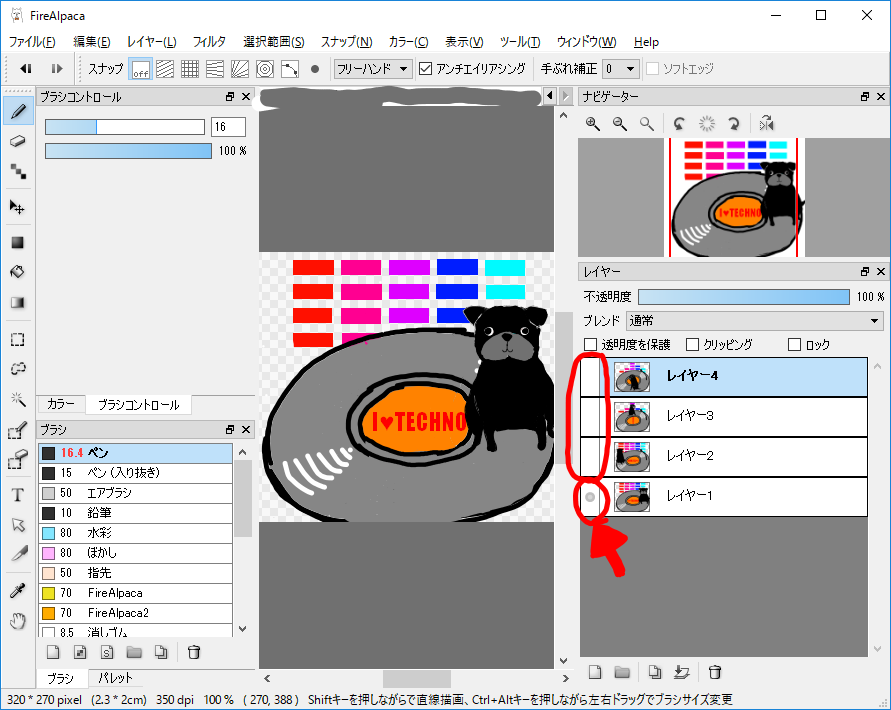Open the 手ぶれ補正 value dropdown
Viewport: 891px width, 710px height.
621,69
